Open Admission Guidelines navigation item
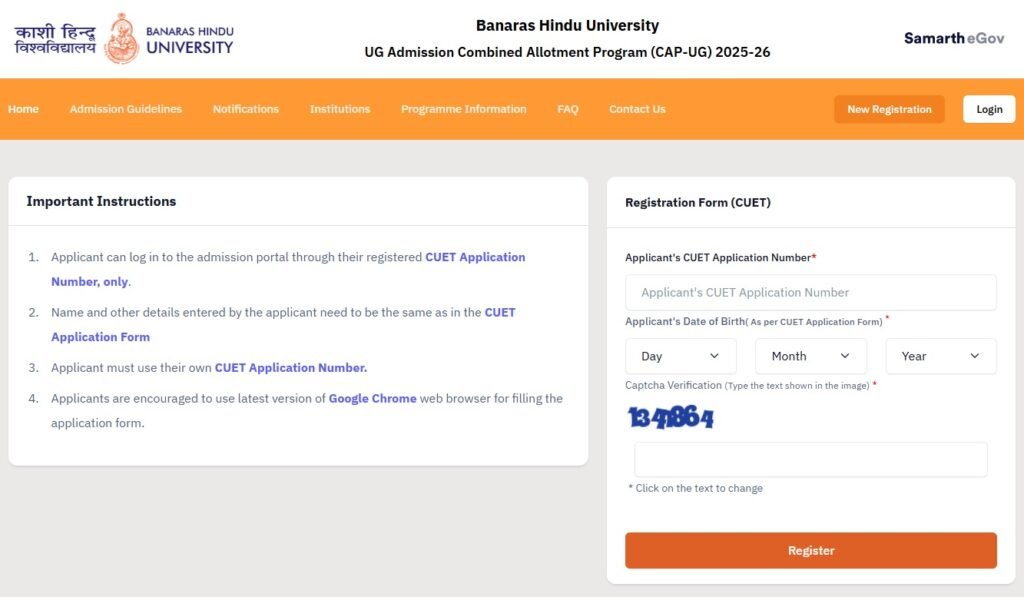Viewport: 1024px width, 597px height. click(x=126, y=109)
